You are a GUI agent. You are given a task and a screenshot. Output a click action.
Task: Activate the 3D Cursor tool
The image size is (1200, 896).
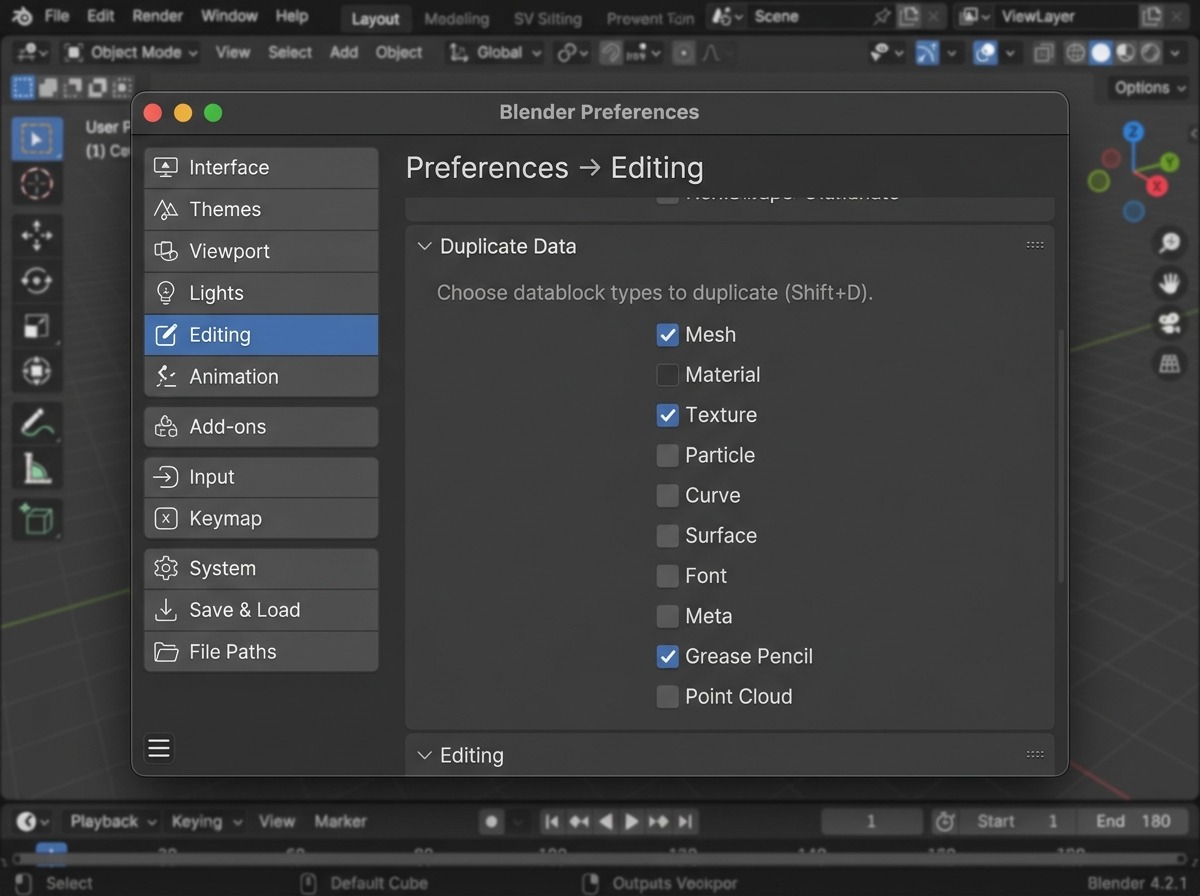37,183
